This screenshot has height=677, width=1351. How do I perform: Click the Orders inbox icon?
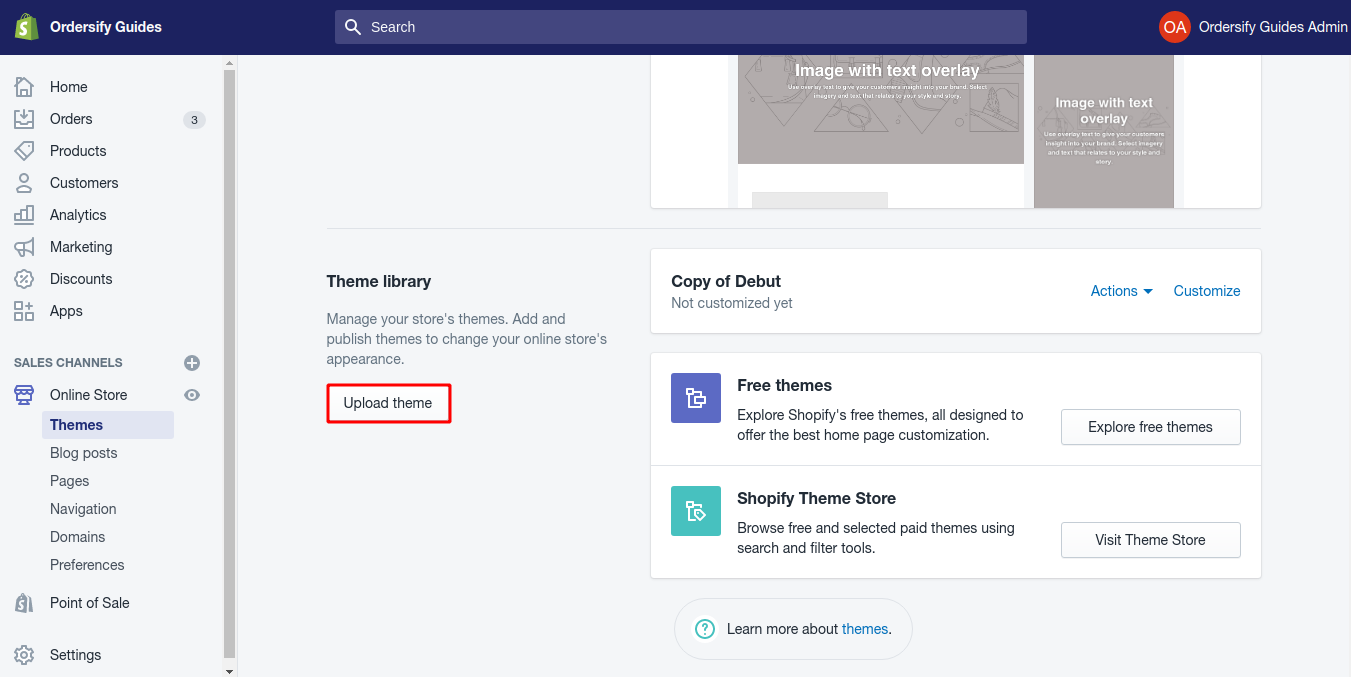(24, 119)
